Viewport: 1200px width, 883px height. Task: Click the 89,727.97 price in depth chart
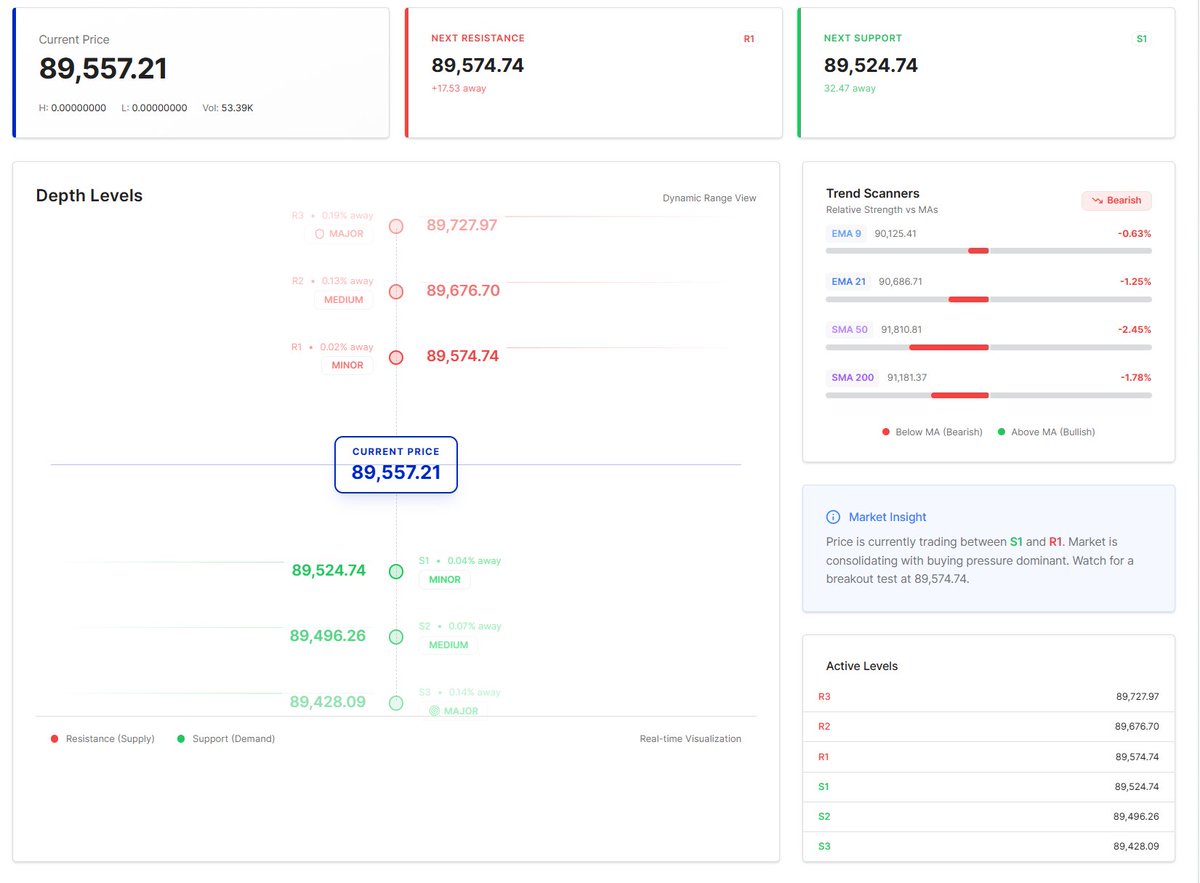462,225
